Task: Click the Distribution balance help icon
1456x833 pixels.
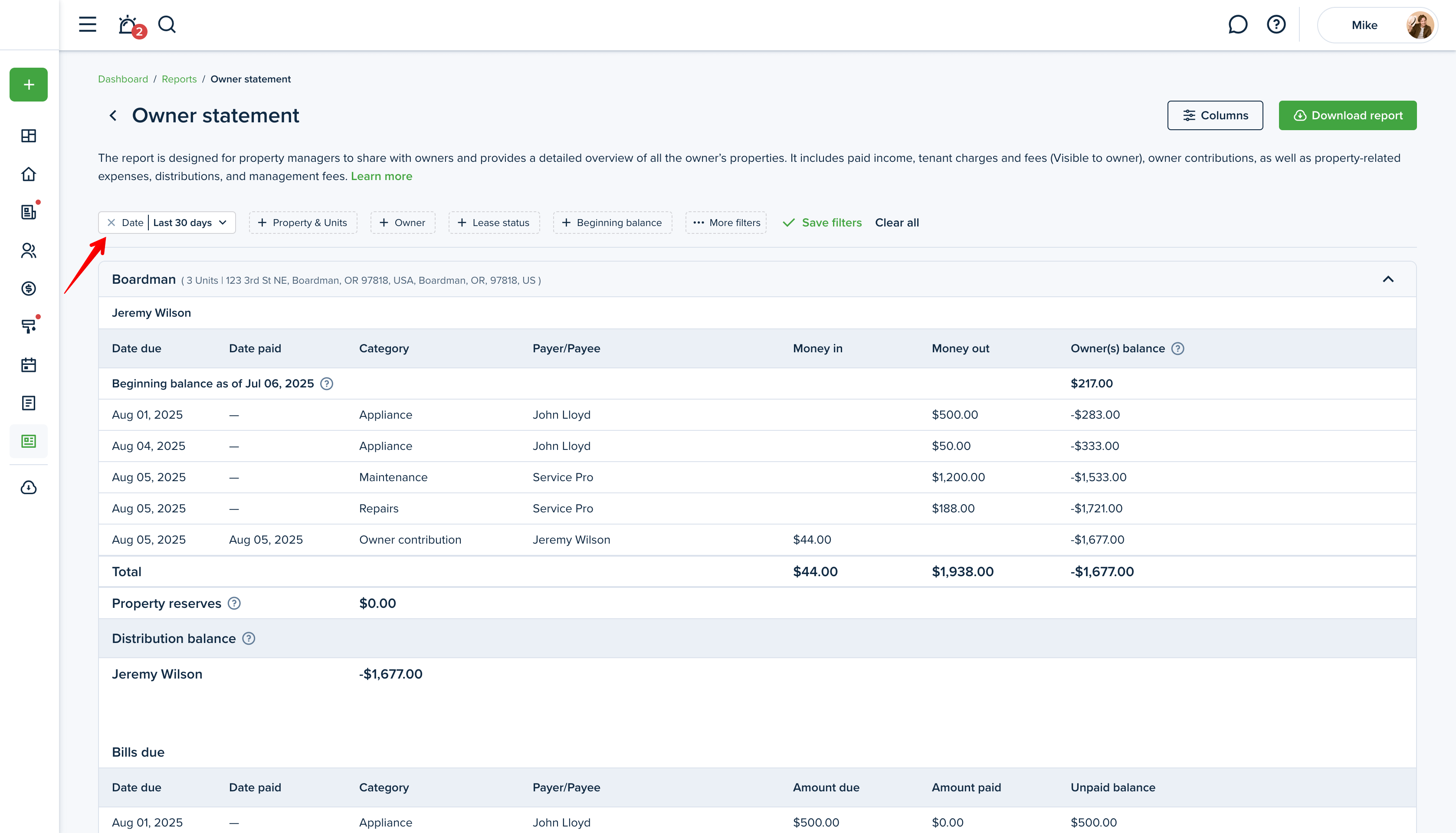Action: pos(249,639)
